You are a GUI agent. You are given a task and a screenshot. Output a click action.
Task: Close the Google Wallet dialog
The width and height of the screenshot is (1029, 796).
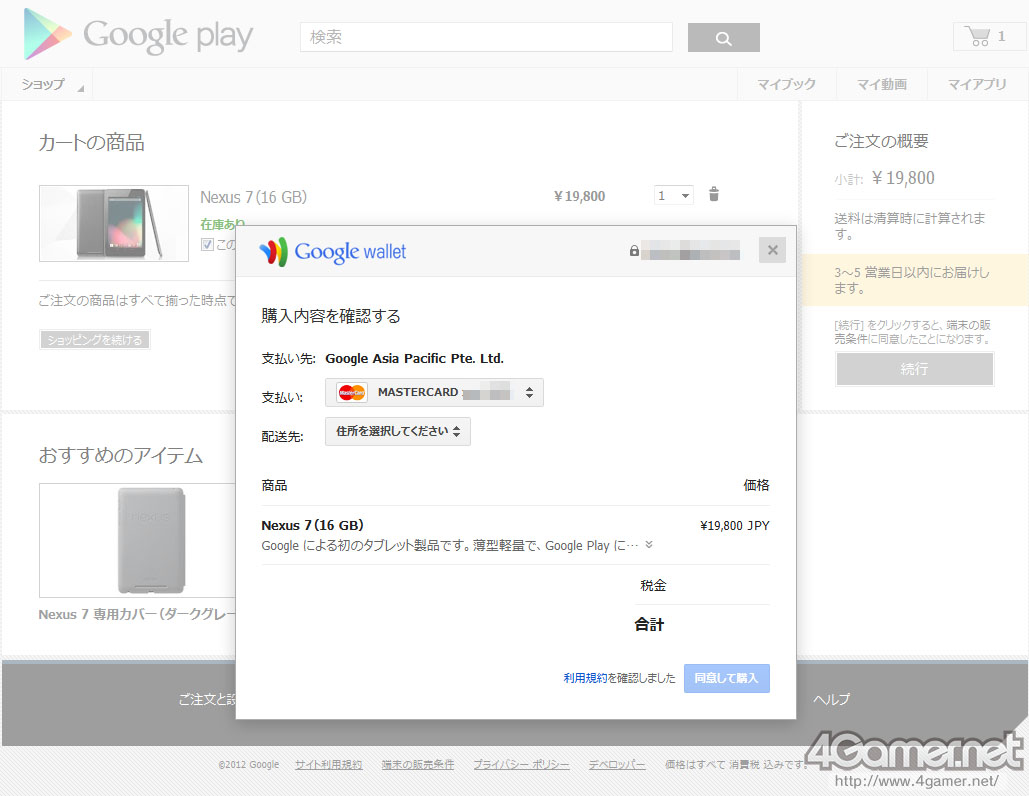point(772,250)
